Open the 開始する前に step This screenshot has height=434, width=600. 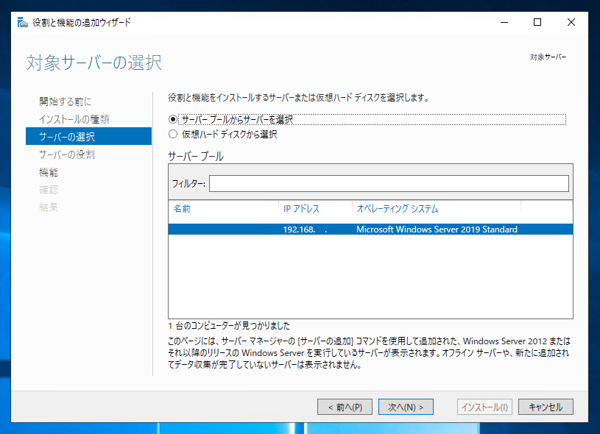click(65, 102)
